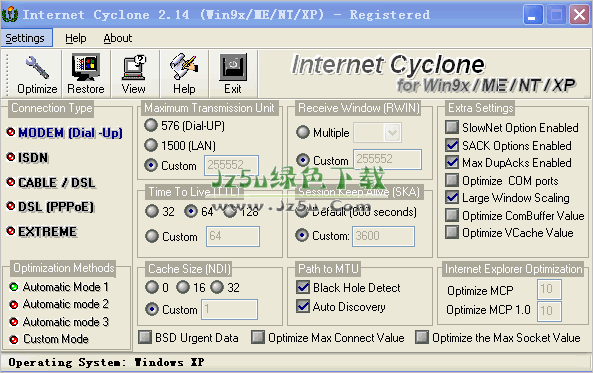
Task: Select the Custom Time To Live option
Action: [152, 236]
